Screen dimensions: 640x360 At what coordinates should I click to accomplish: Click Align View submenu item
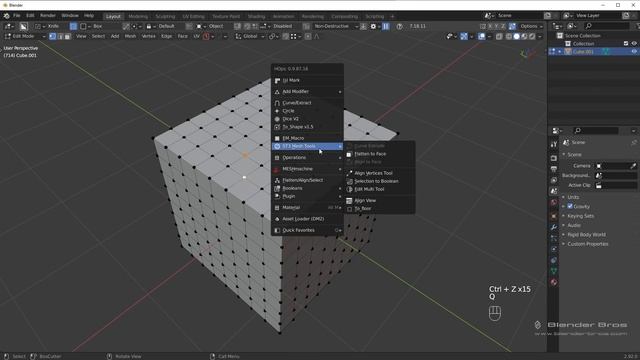[379, 201]
